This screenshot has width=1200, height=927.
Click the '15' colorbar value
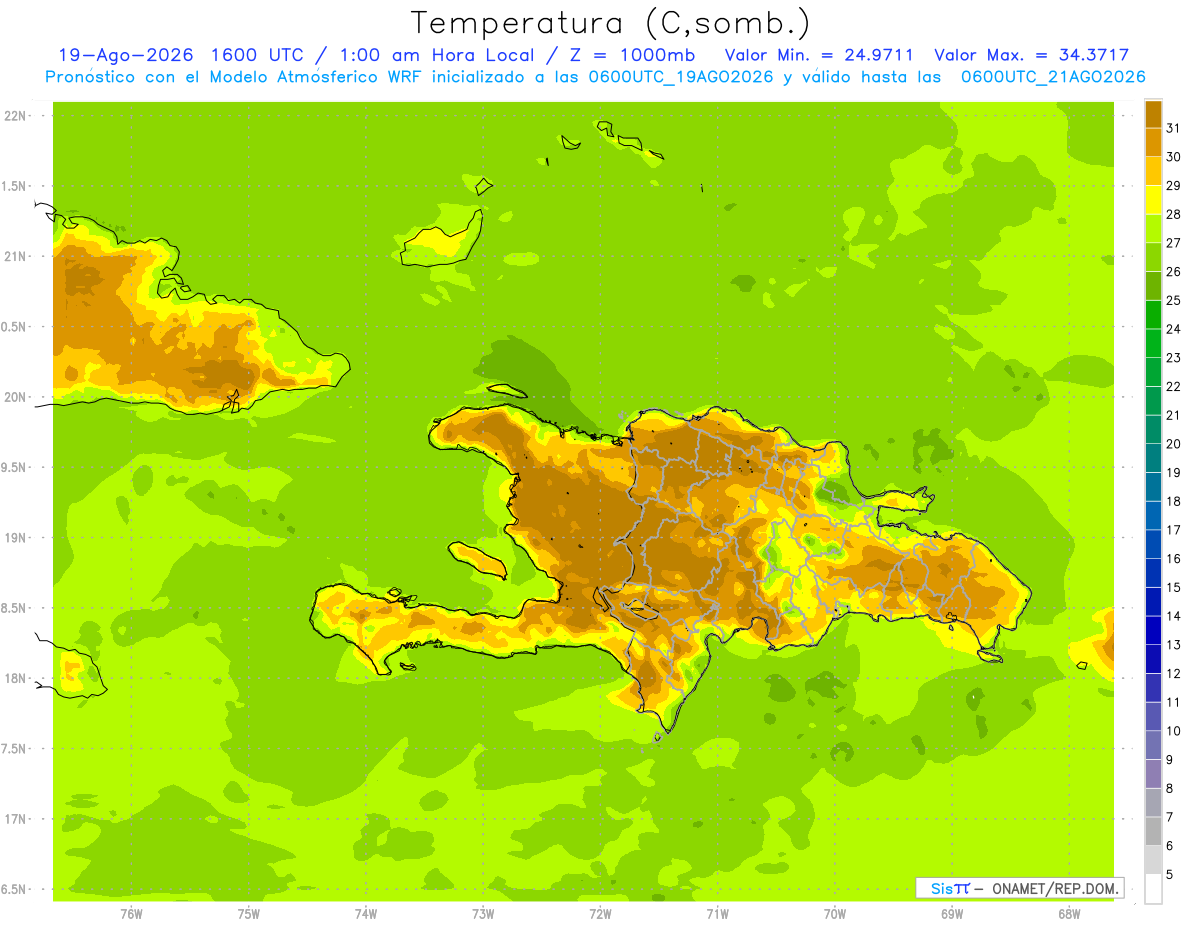1174,587
